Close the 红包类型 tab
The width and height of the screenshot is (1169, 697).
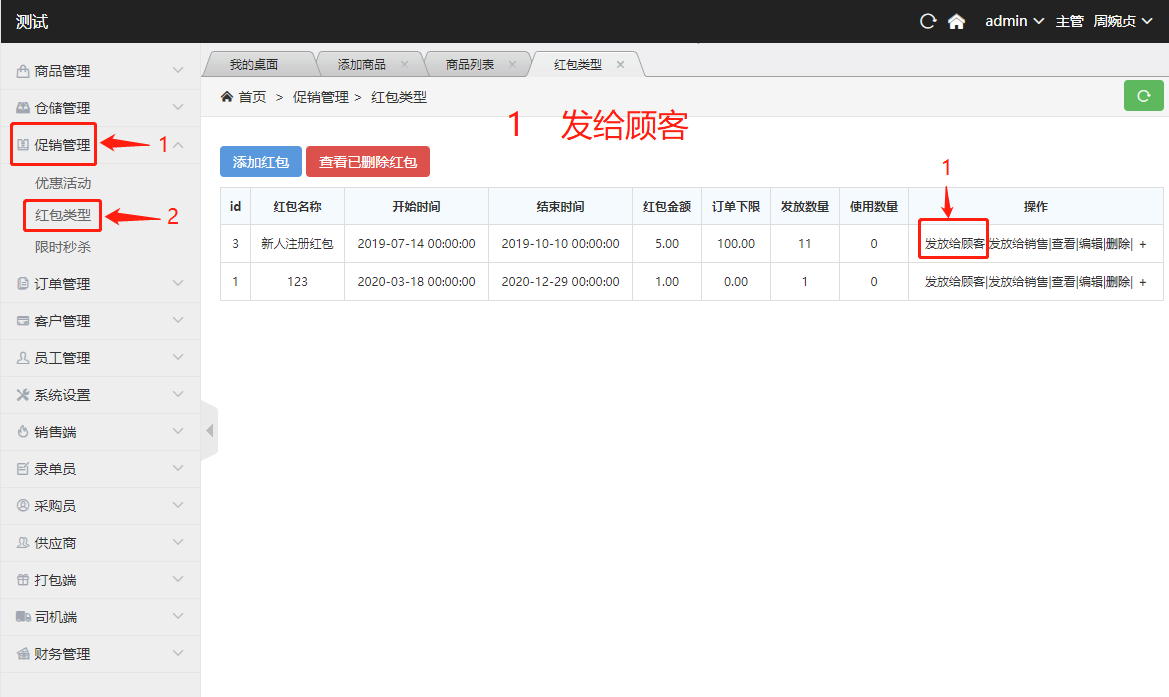coord(620,64)
